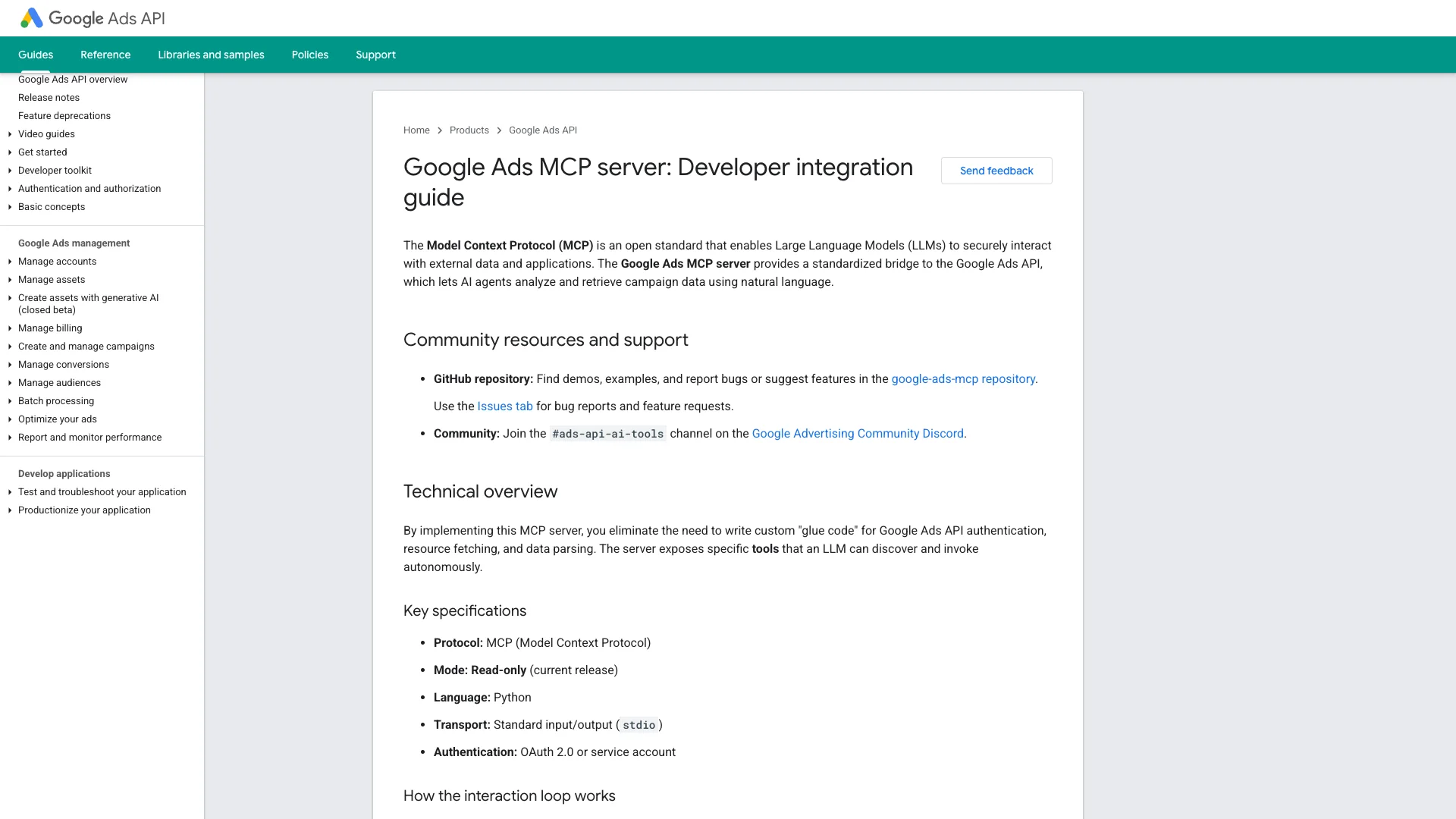Select Test and troubleshoot your application item
This screenshot has width=1456, height=819.
[102, 492]
